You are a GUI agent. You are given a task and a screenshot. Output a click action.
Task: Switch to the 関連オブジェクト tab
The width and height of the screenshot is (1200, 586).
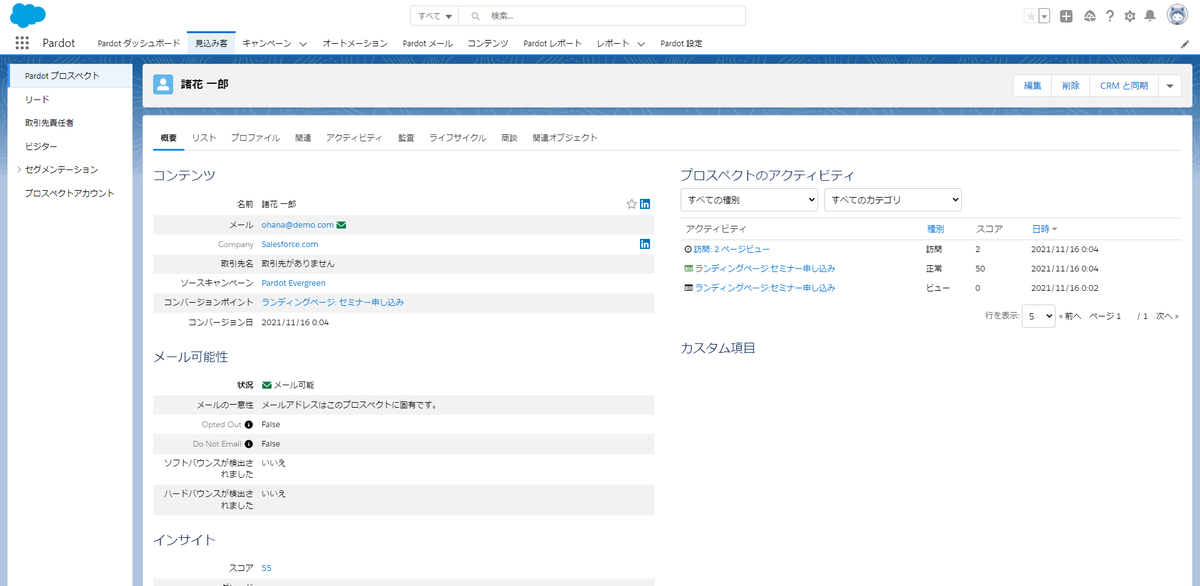click(x=565, y=138)
